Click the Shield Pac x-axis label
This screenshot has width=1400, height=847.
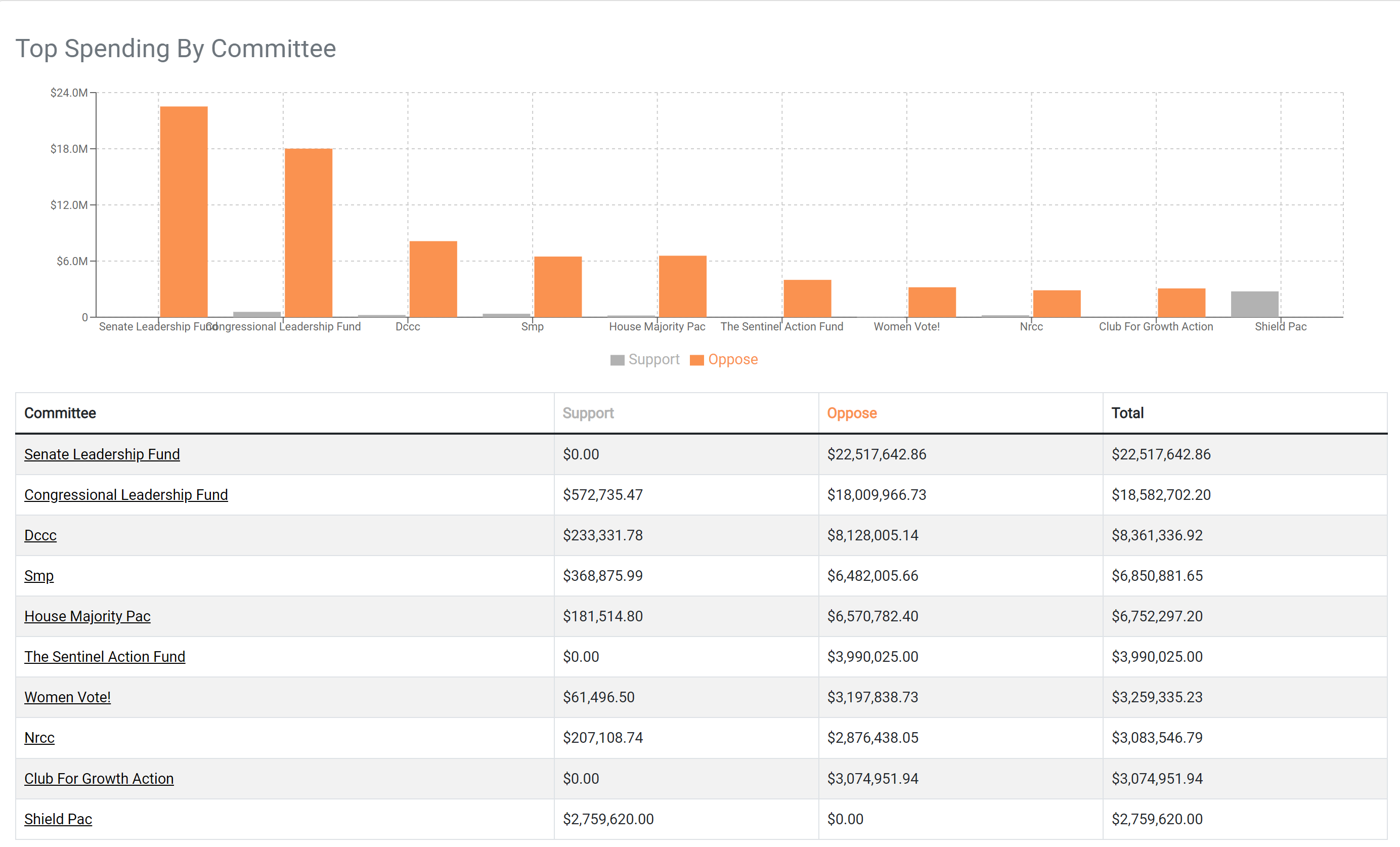1281,326
